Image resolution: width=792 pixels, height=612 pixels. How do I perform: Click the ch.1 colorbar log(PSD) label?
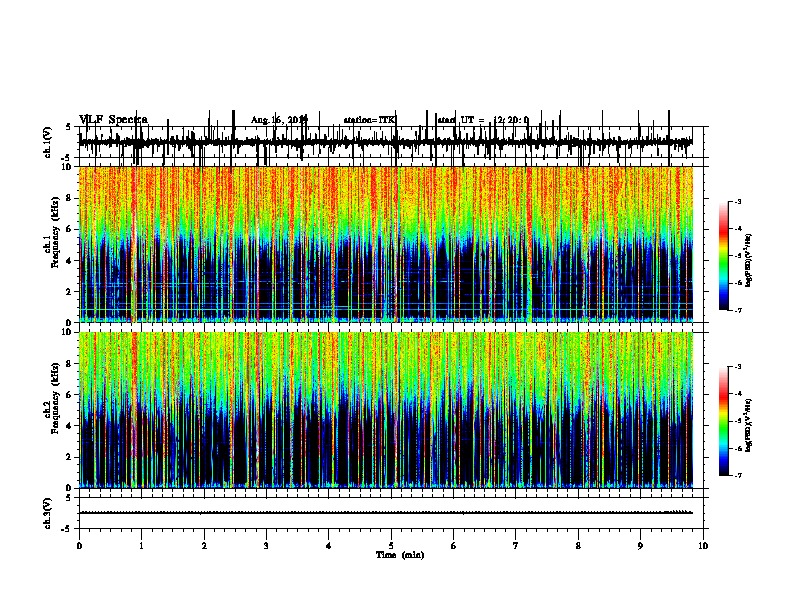tap(749, 260)
